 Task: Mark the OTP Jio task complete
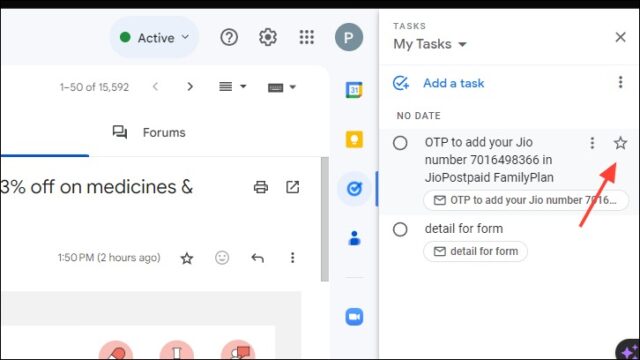tap(400, 143)
